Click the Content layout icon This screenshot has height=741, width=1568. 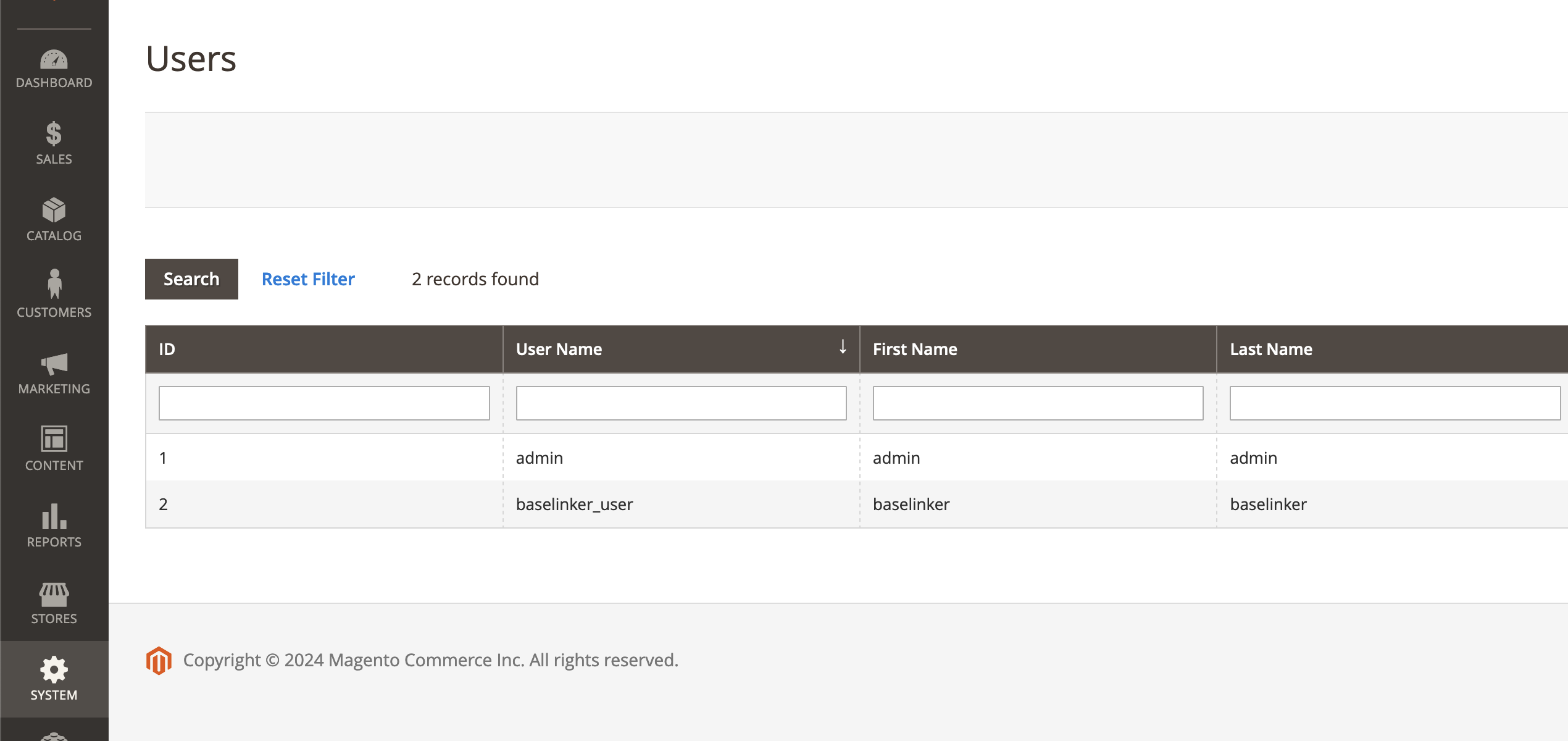pyautogui.click(x=54, y=439)
